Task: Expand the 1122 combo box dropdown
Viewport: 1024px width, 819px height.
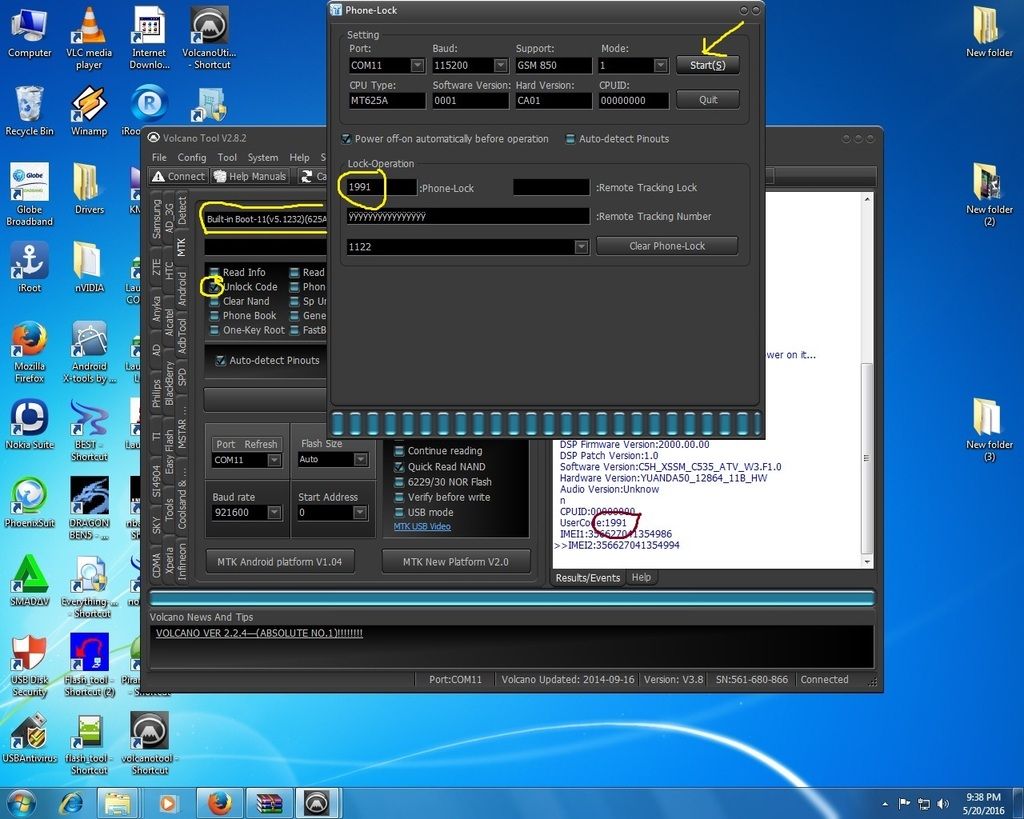Action: click(x=581, y=246)
